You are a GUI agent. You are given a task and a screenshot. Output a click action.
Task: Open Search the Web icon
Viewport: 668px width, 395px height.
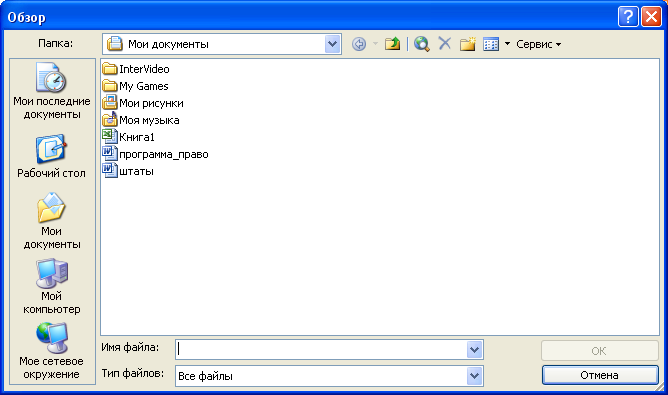422,44
